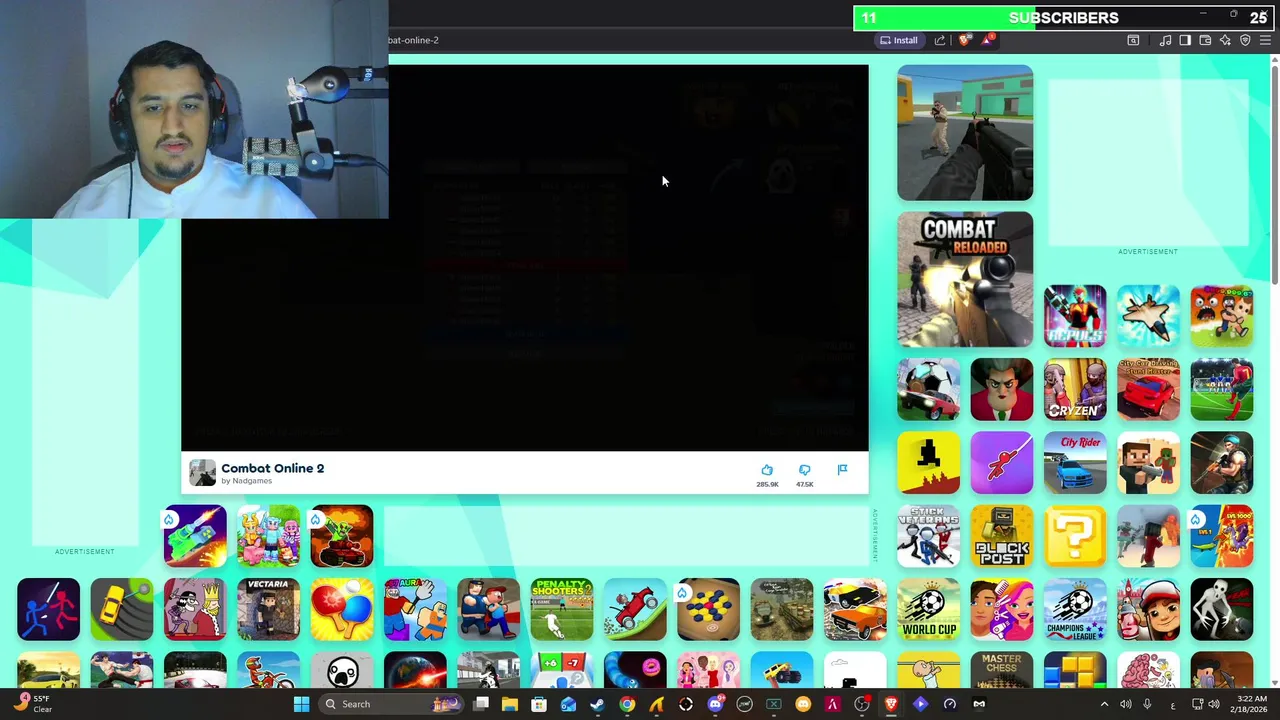
Task: Open Google Chrome from the taskbar
Action: [x=627, y=704]
